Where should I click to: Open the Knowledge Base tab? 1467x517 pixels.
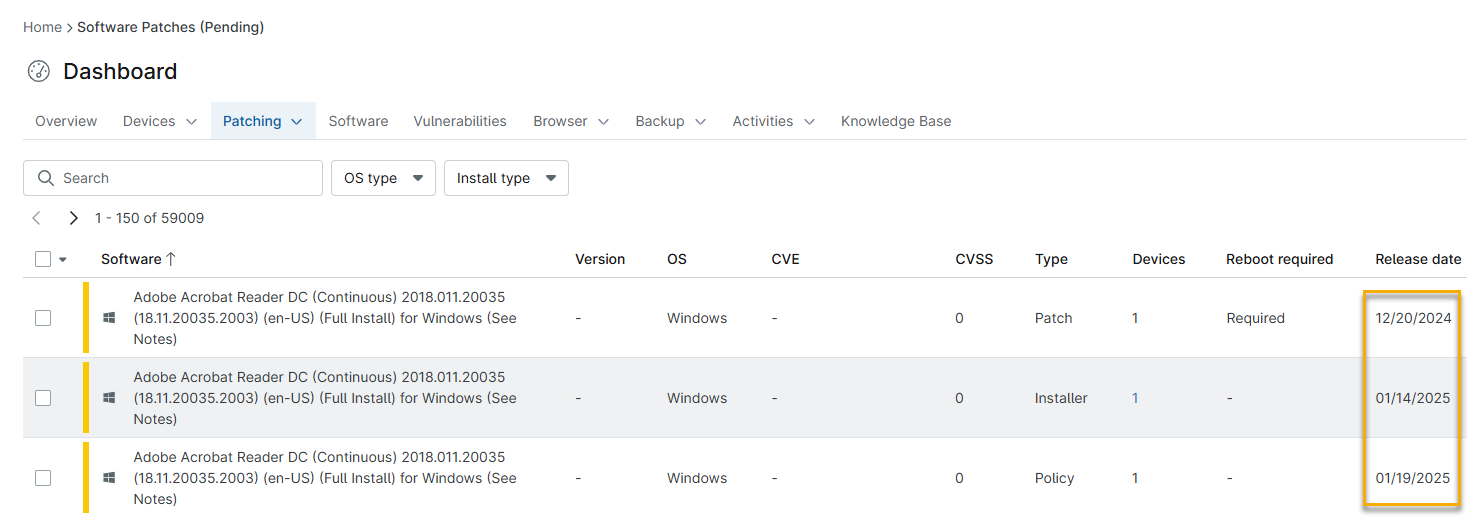[x=895, y=121]
